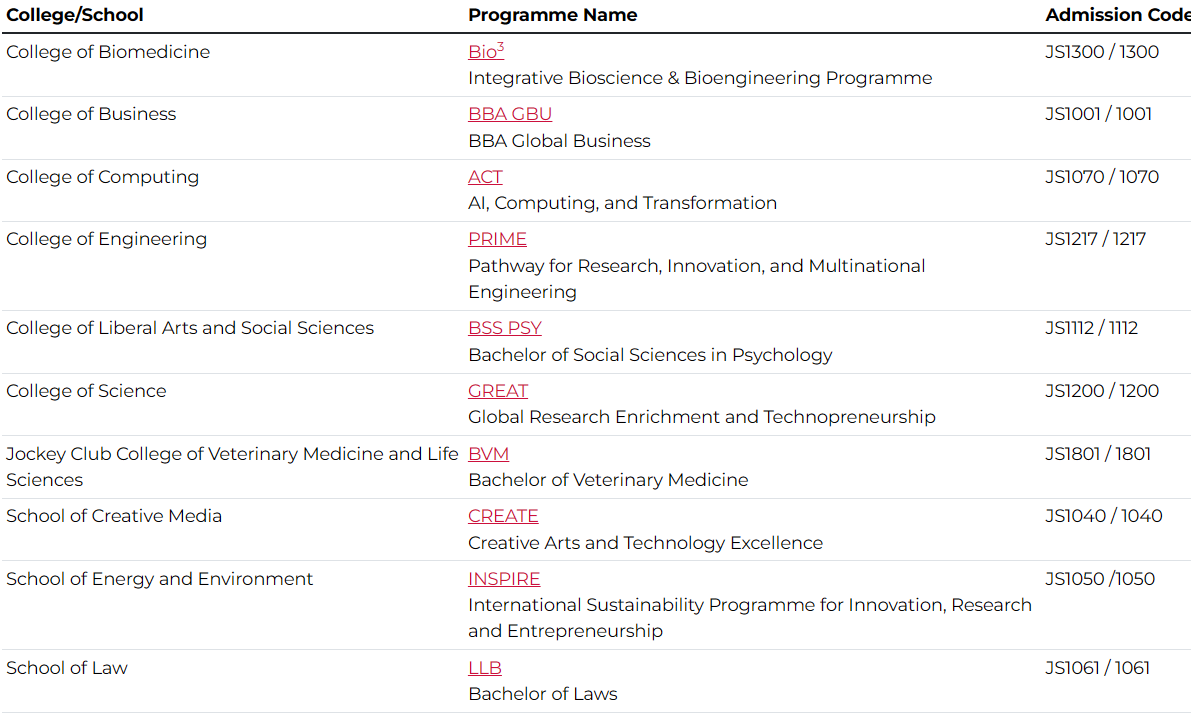Click admission code JS1801 / 1801
This screenshot has width=1191, height=718.
1098,454
